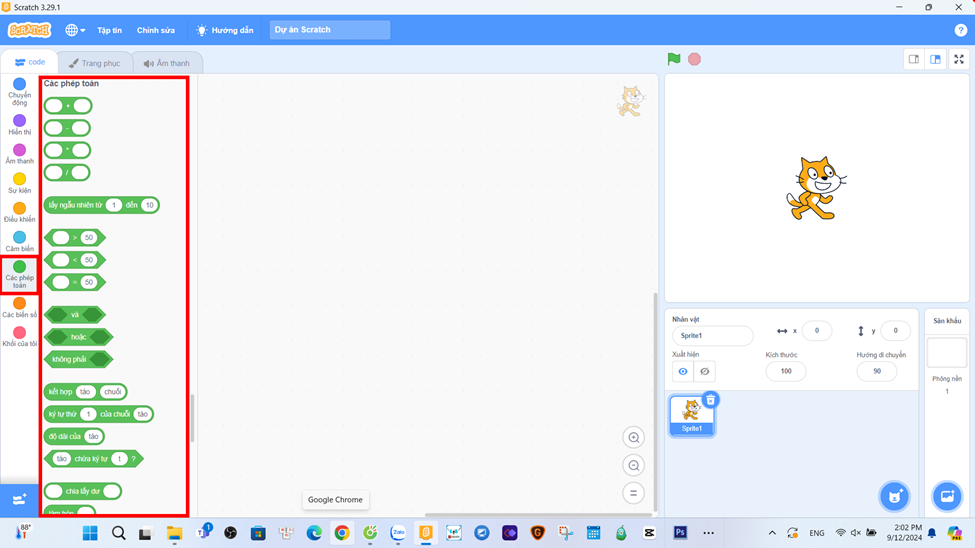Select Khối của tôi block category

19,337
